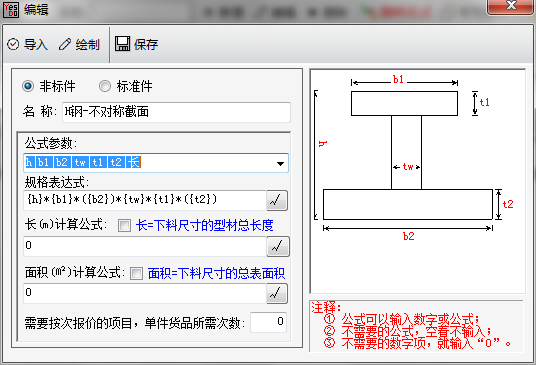This screenshot has height=365, width=536.
Task: Select the 标准件 radio button
Action: click(105, 86)
